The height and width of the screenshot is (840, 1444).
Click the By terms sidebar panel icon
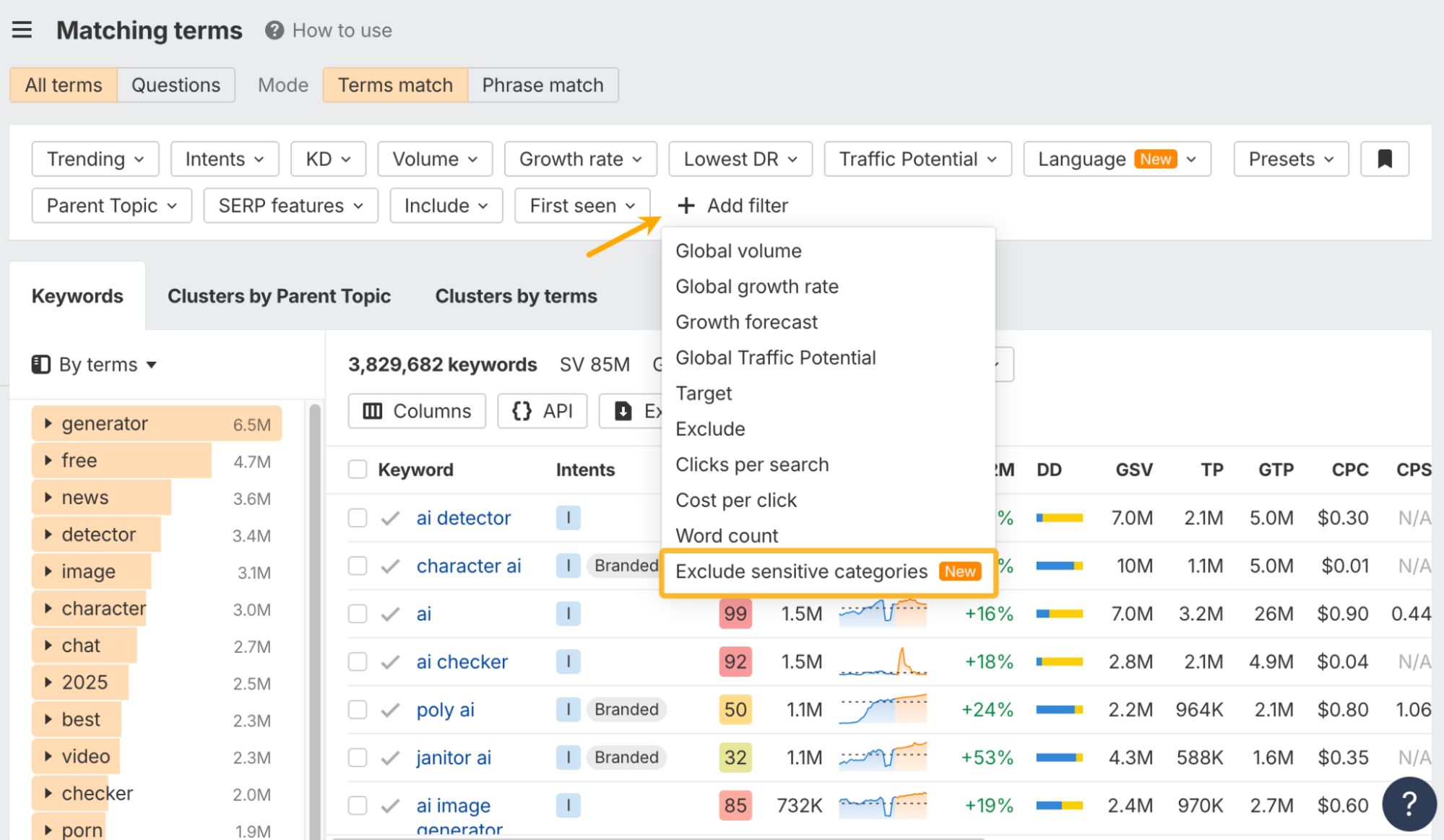coord(41,365)
